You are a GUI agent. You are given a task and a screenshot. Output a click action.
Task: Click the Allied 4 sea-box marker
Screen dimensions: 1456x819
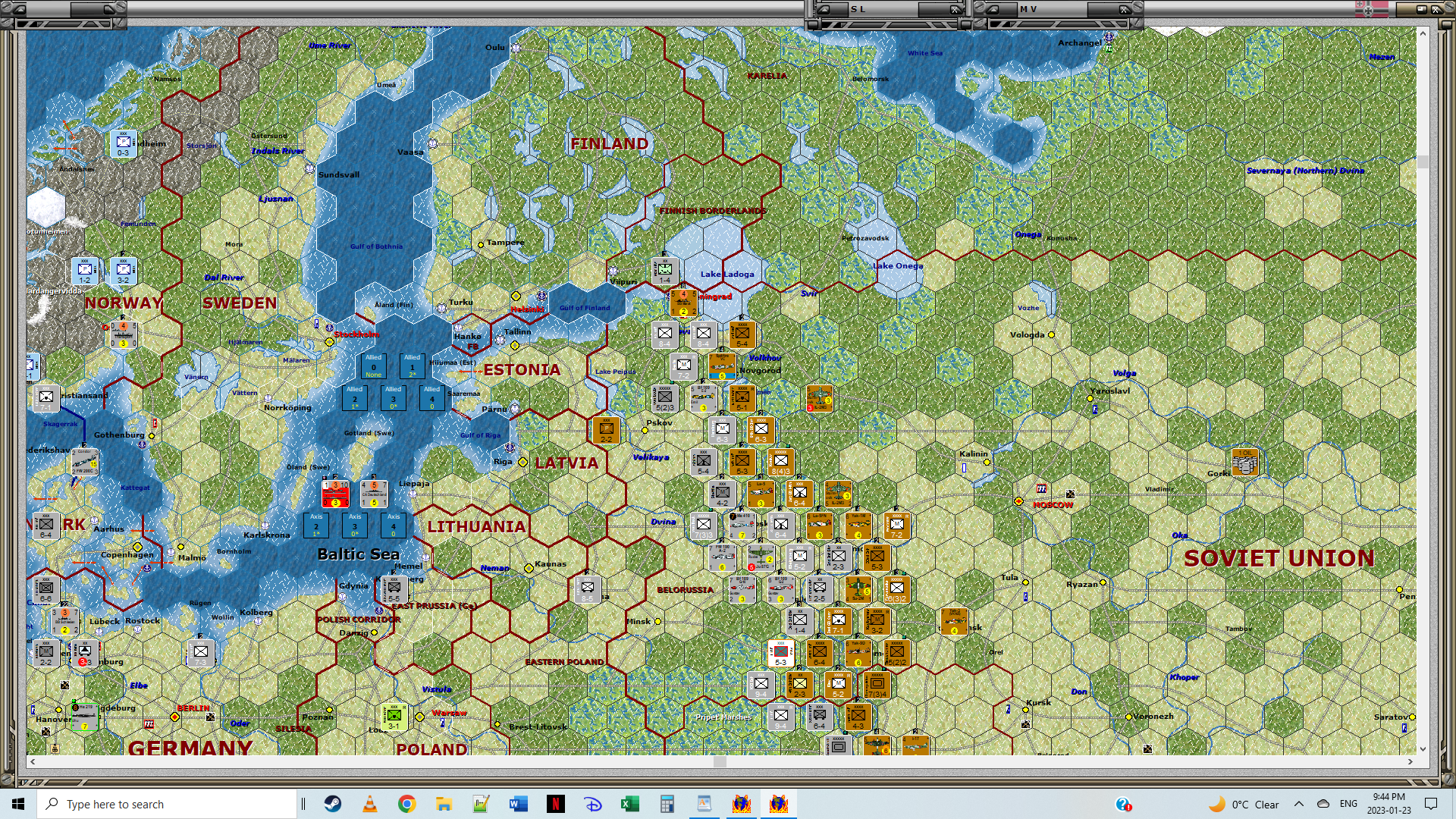[432, 398]
